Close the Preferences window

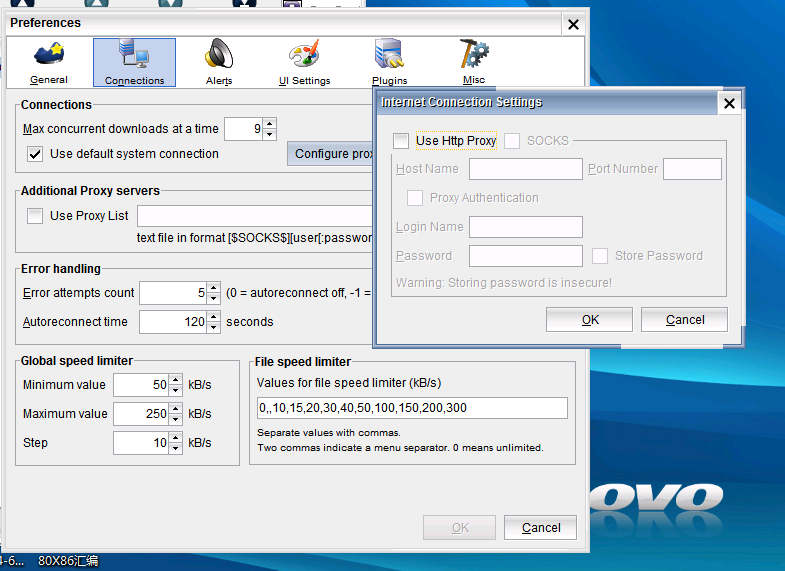tap(573, 24)
